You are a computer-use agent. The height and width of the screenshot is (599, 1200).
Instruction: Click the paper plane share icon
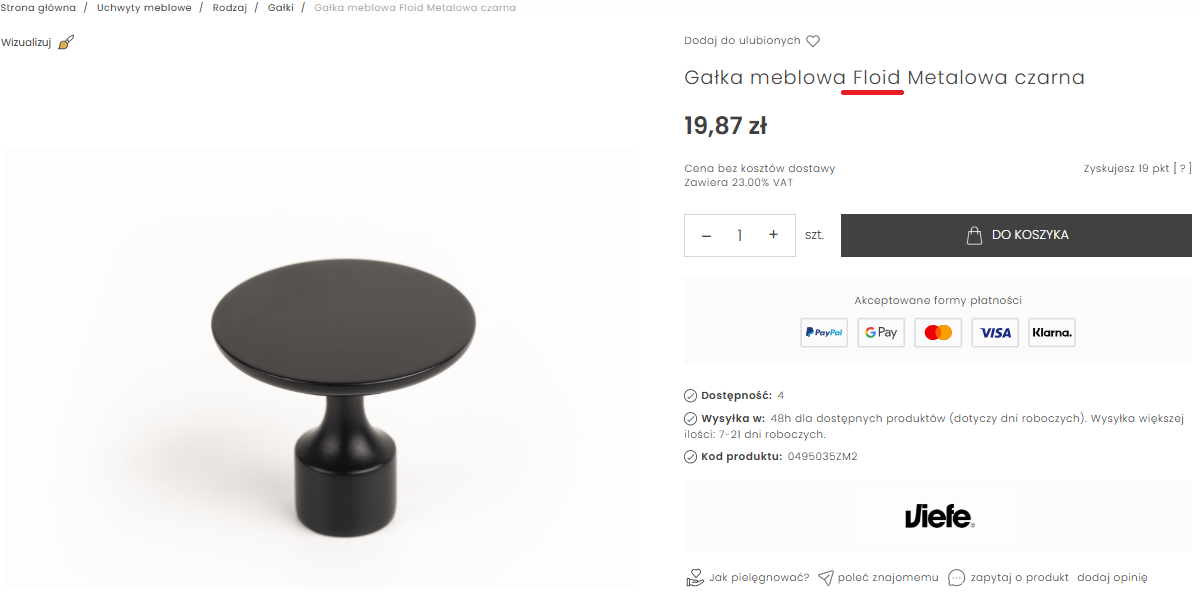point(826,578)
